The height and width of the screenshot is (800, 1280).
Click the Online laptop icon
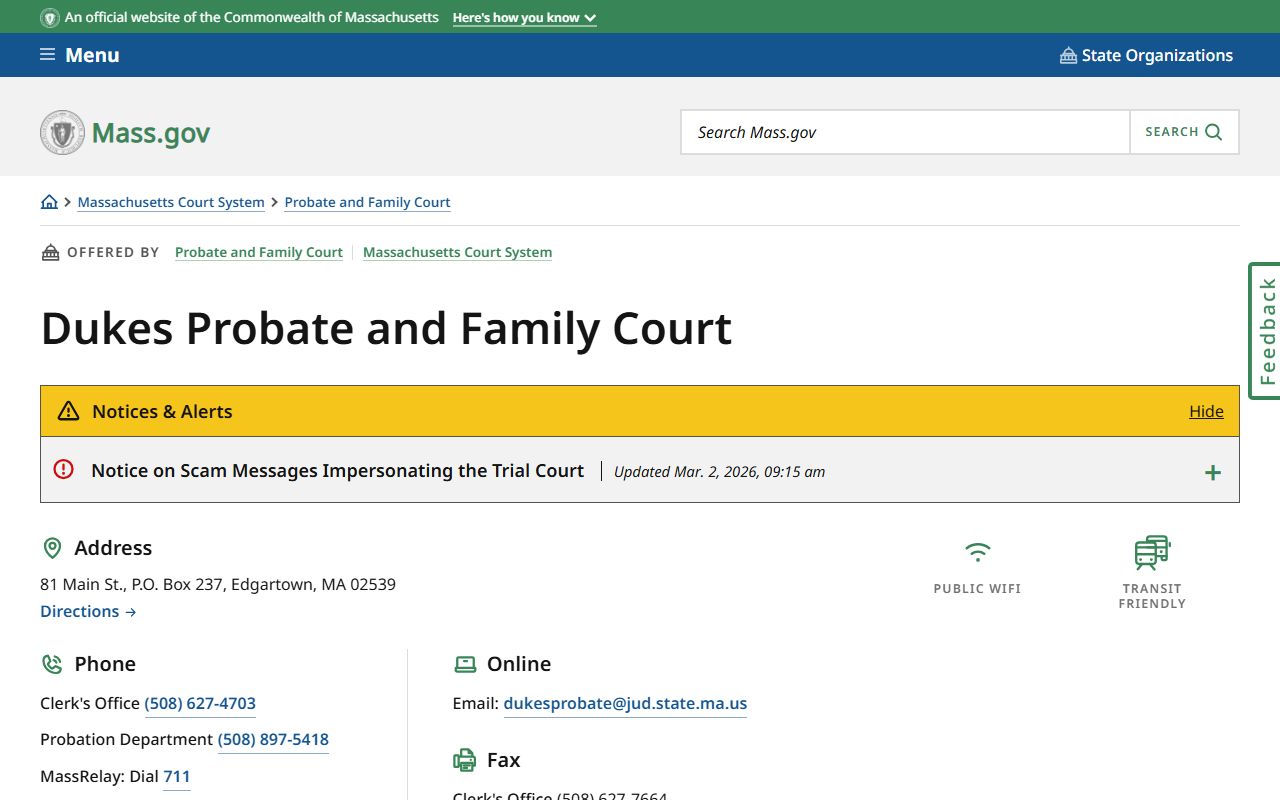[x=465, y=664]
